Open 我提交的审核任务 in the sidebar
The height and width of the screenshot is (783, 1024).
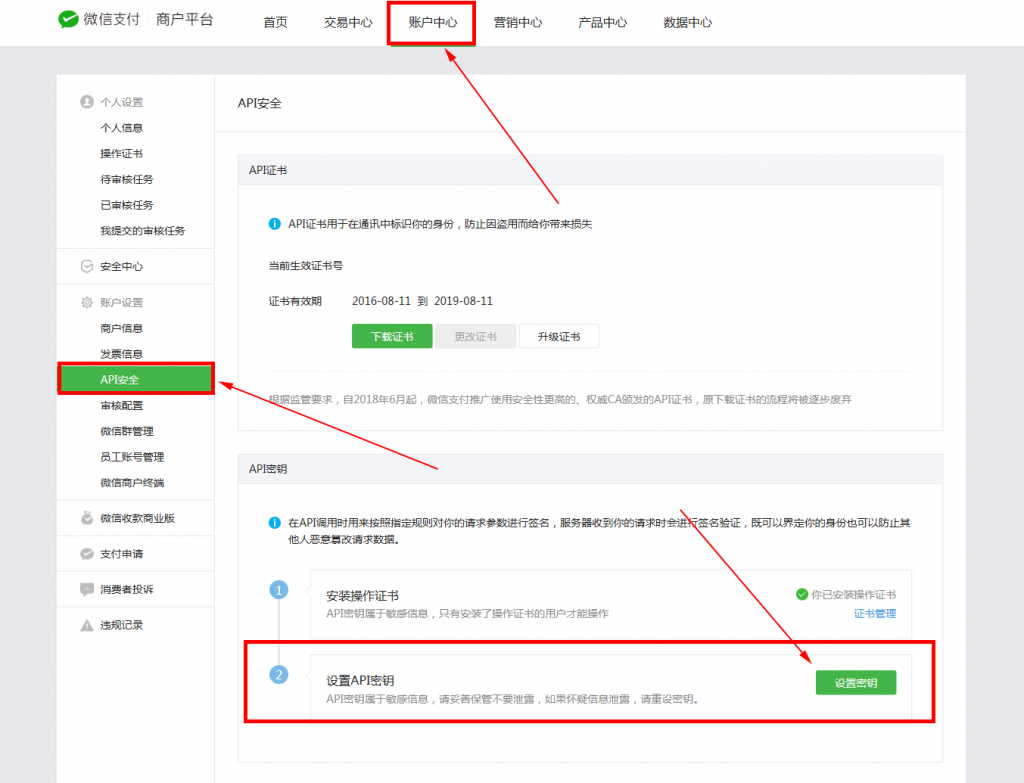tap(142, 231)
